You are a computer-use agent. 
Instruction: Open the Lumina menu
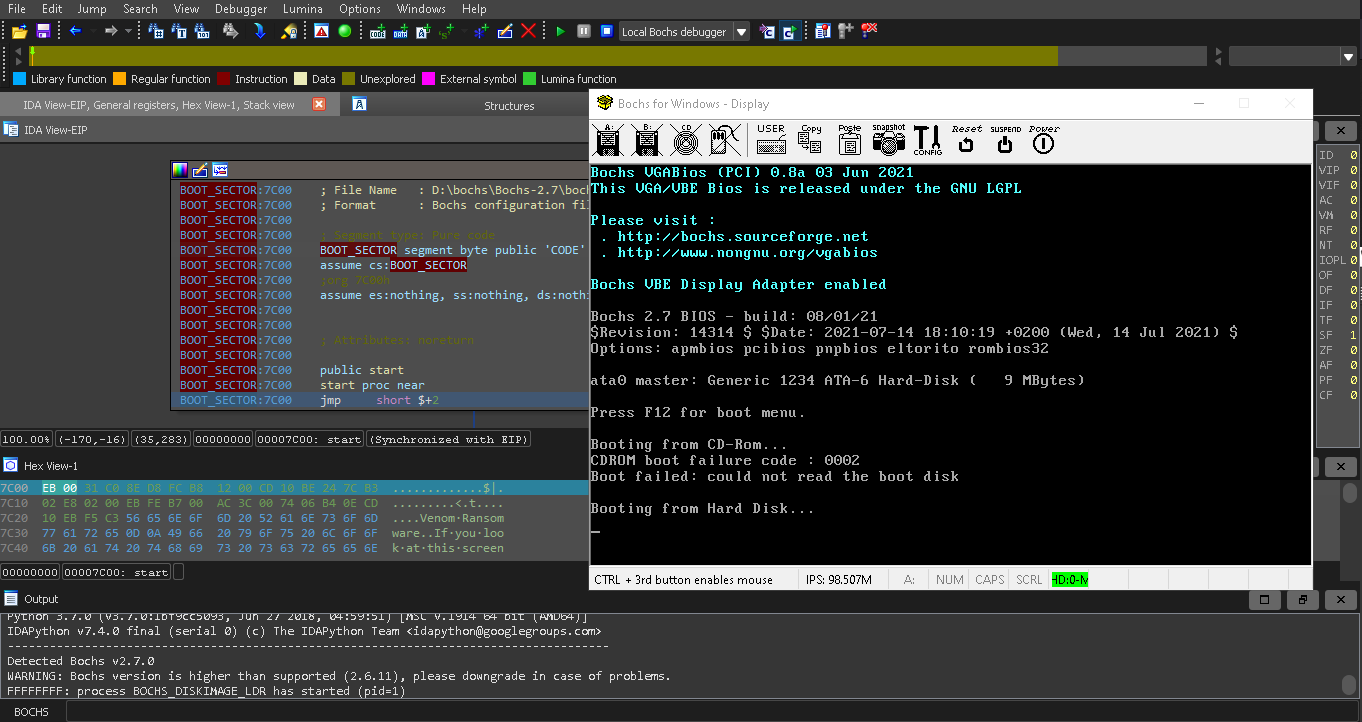303,8
